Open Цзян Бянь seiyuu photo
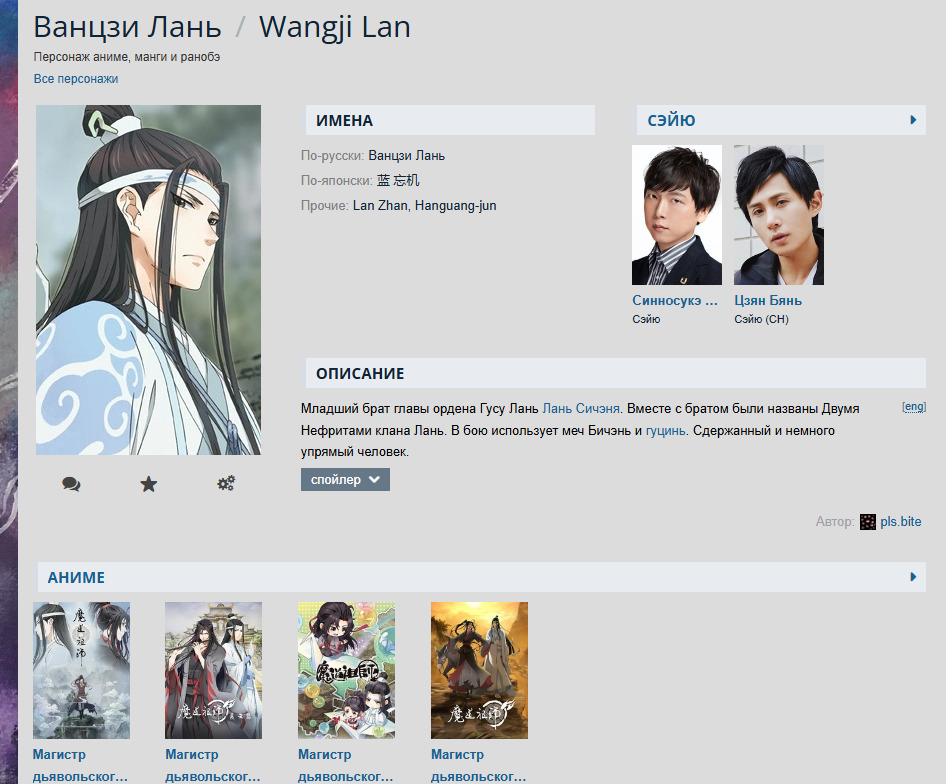Image resolution: width=946 pixels, height=784 pixels. [x=779, y=215]
